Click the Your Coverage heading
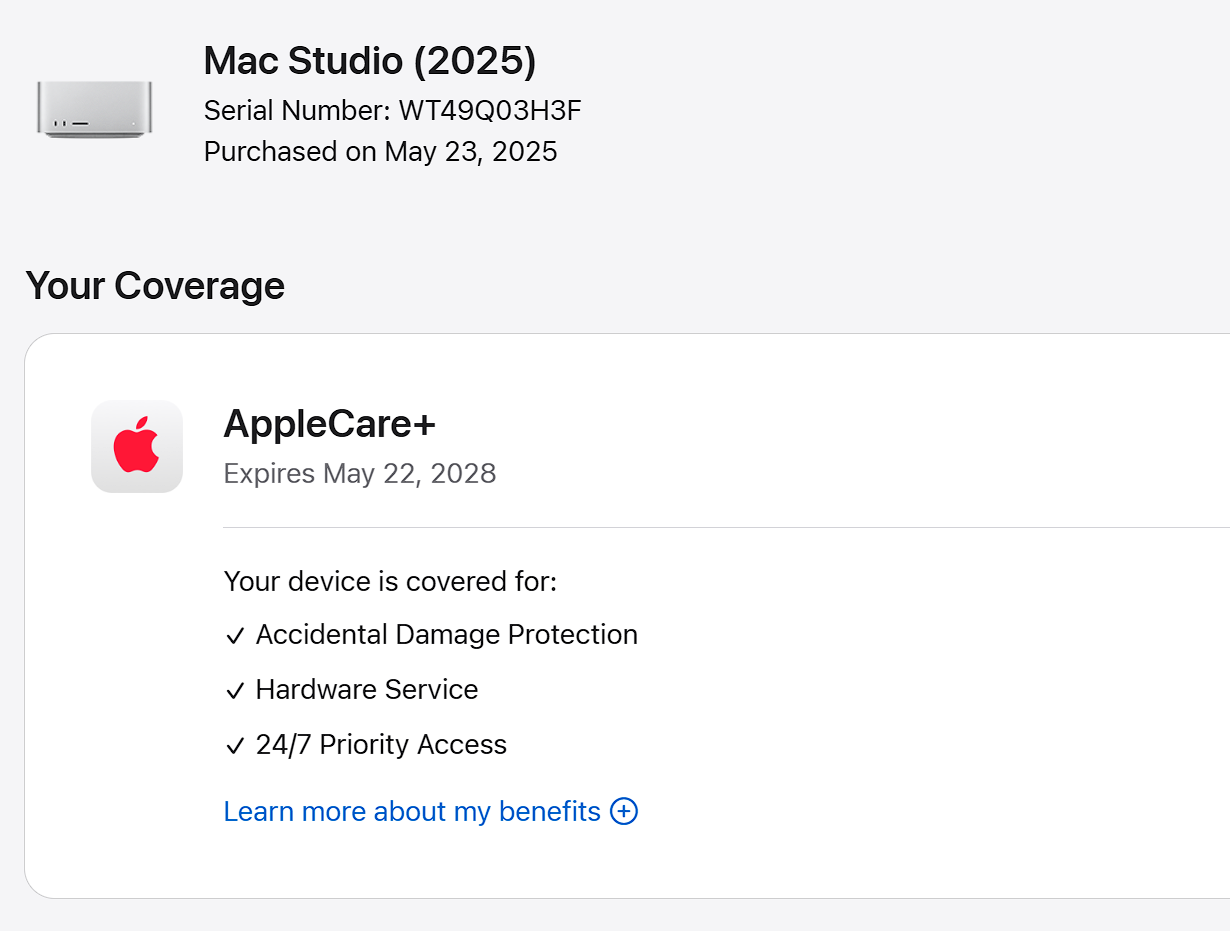1230x931 pixels. click(x=155, y=286)
